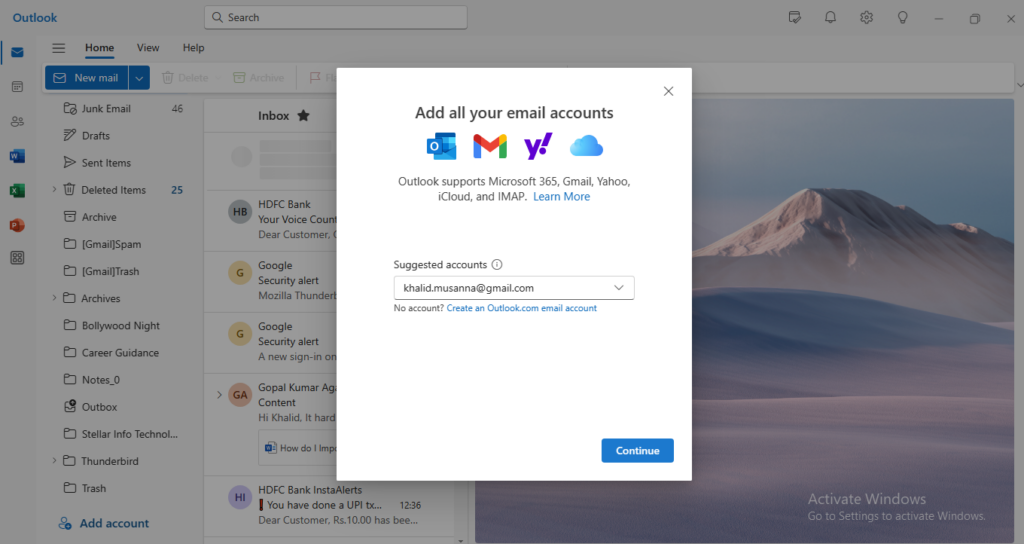
Task: Click the Yahoo logo in the dialog
Action: 538,146
